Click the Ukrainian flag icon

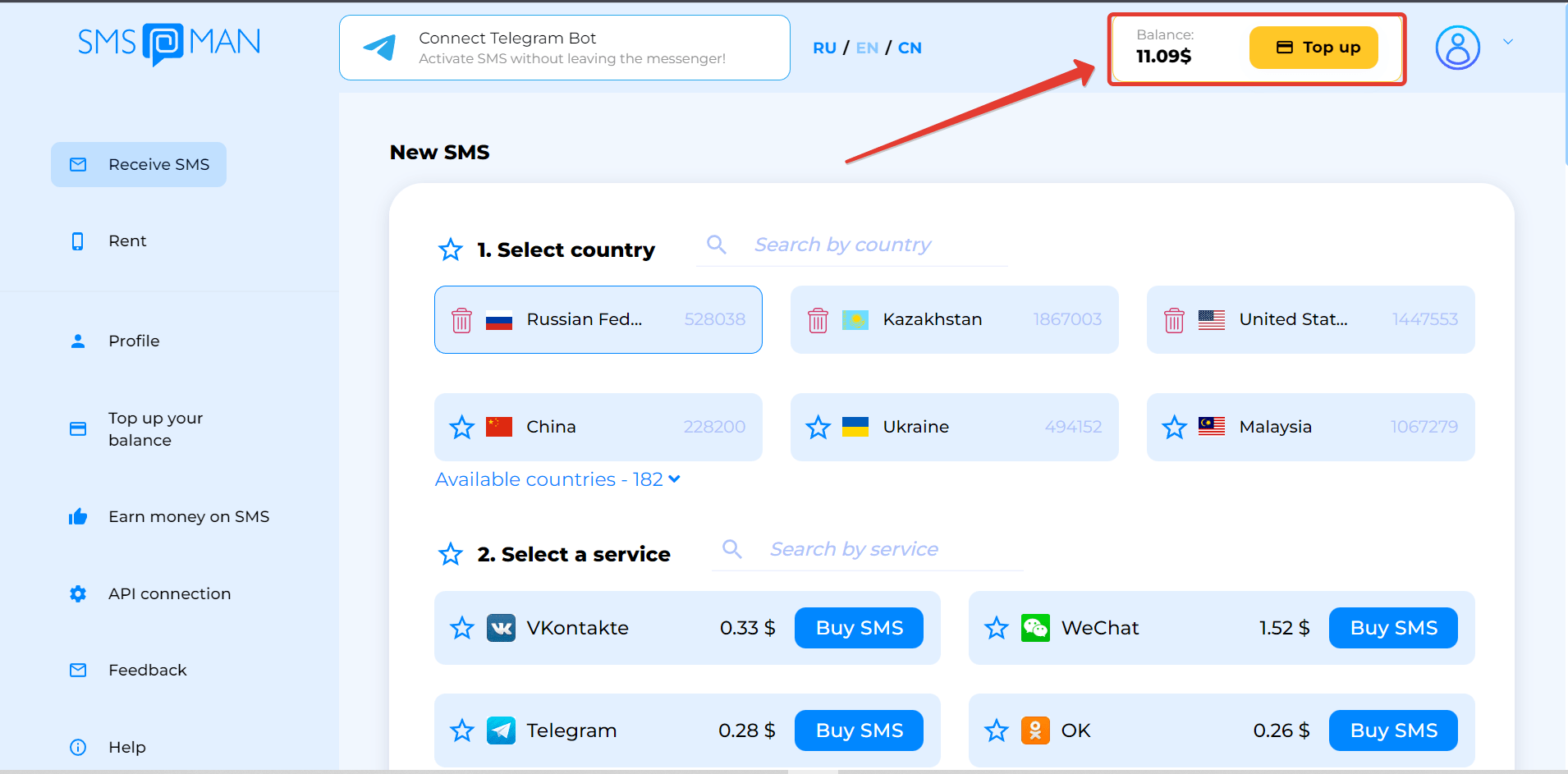click(x=855, y=427)
